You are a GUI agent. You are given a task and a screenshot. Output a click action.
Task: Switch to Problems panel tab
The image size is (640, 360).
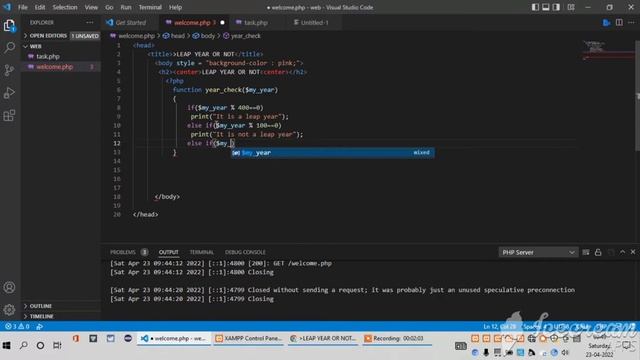coord(122,252)
